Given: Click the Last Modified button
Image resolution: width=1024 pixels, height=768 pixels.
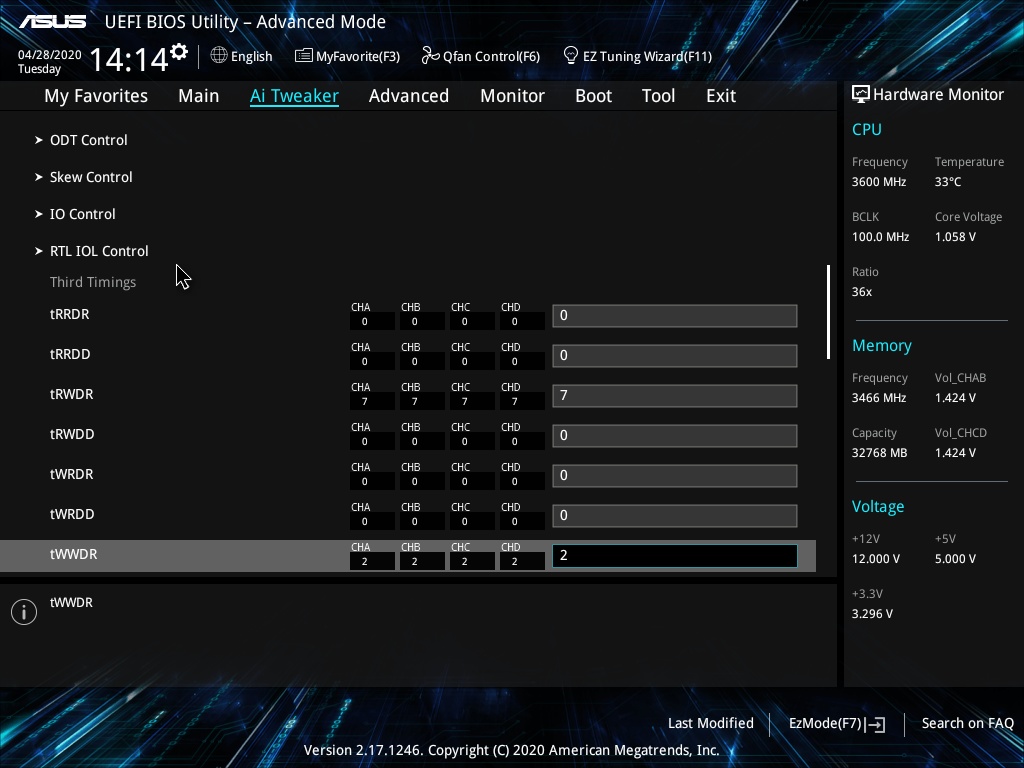Looking at the screenshot, I should pos(711,724).
